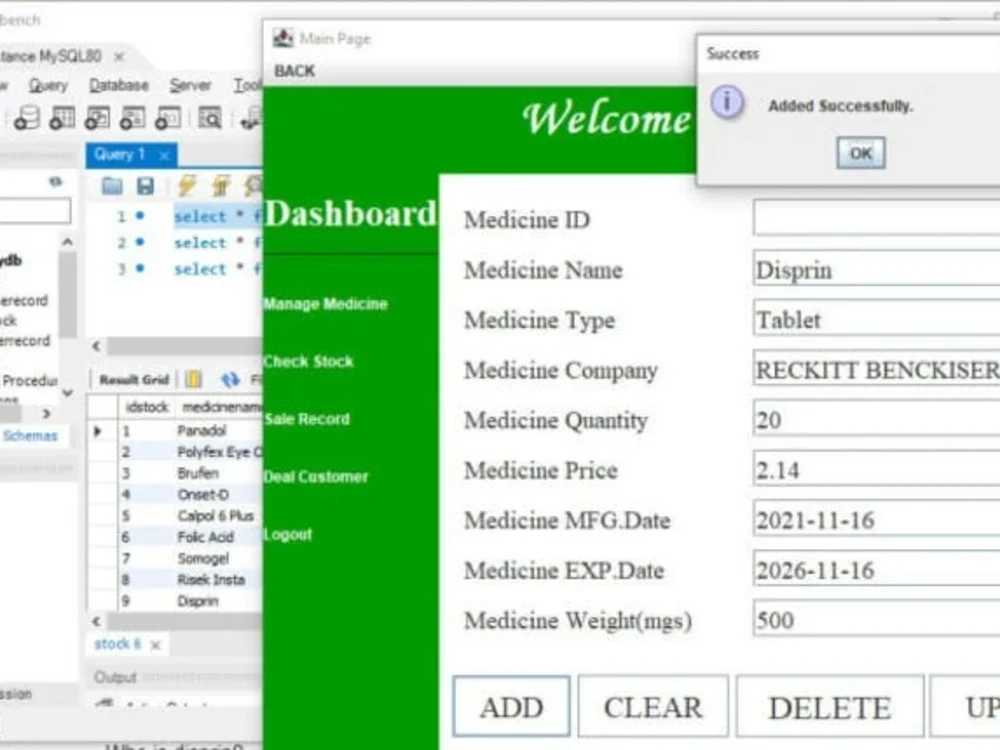The height and width of the screenshot is (750, 1000).
Task: Click navigator scrollbar up arrow
Action: (x=68, y=242)
